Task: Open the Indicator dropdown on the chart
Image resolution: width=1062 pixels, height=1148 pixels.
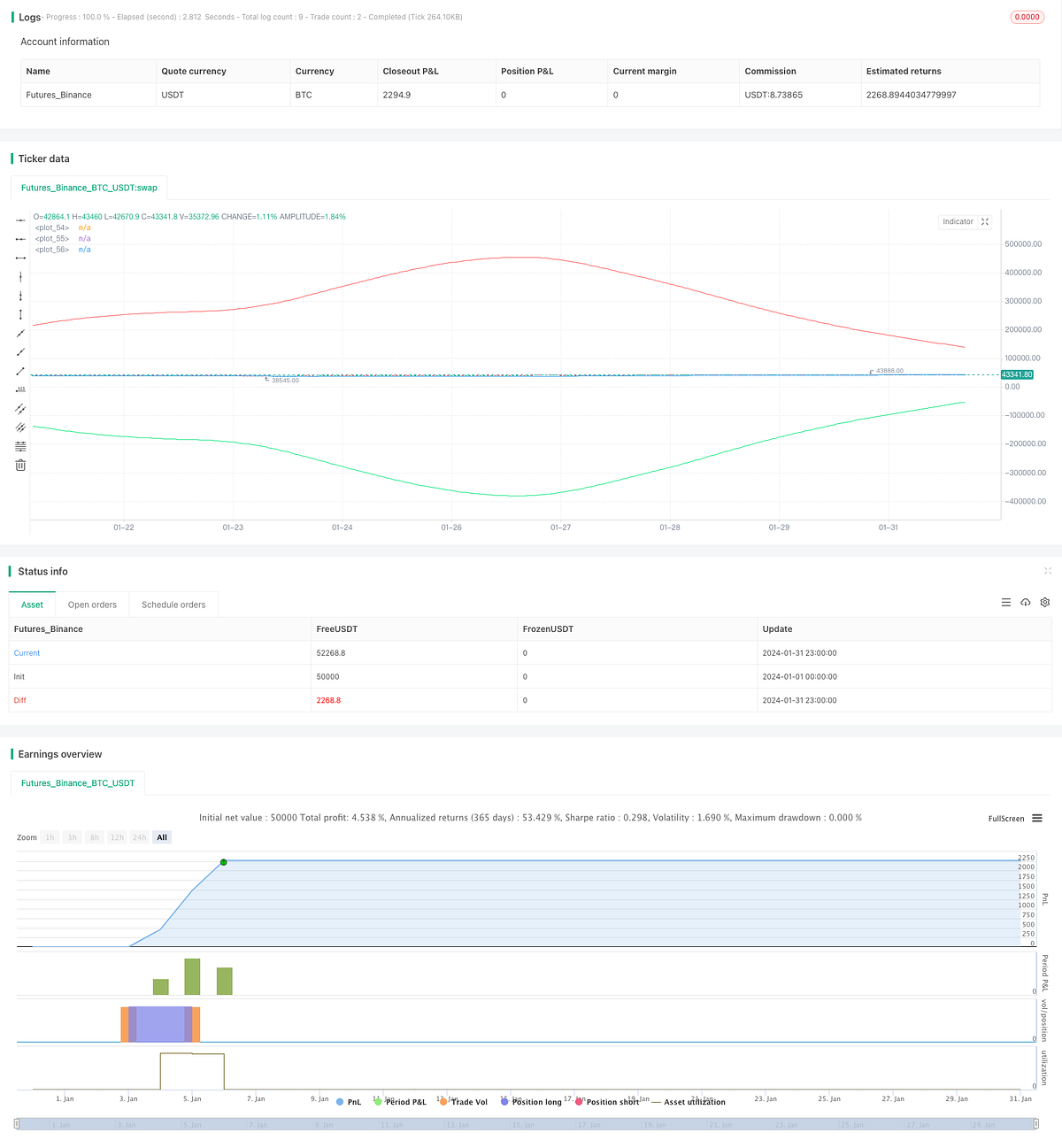Action: coord(958,221)
